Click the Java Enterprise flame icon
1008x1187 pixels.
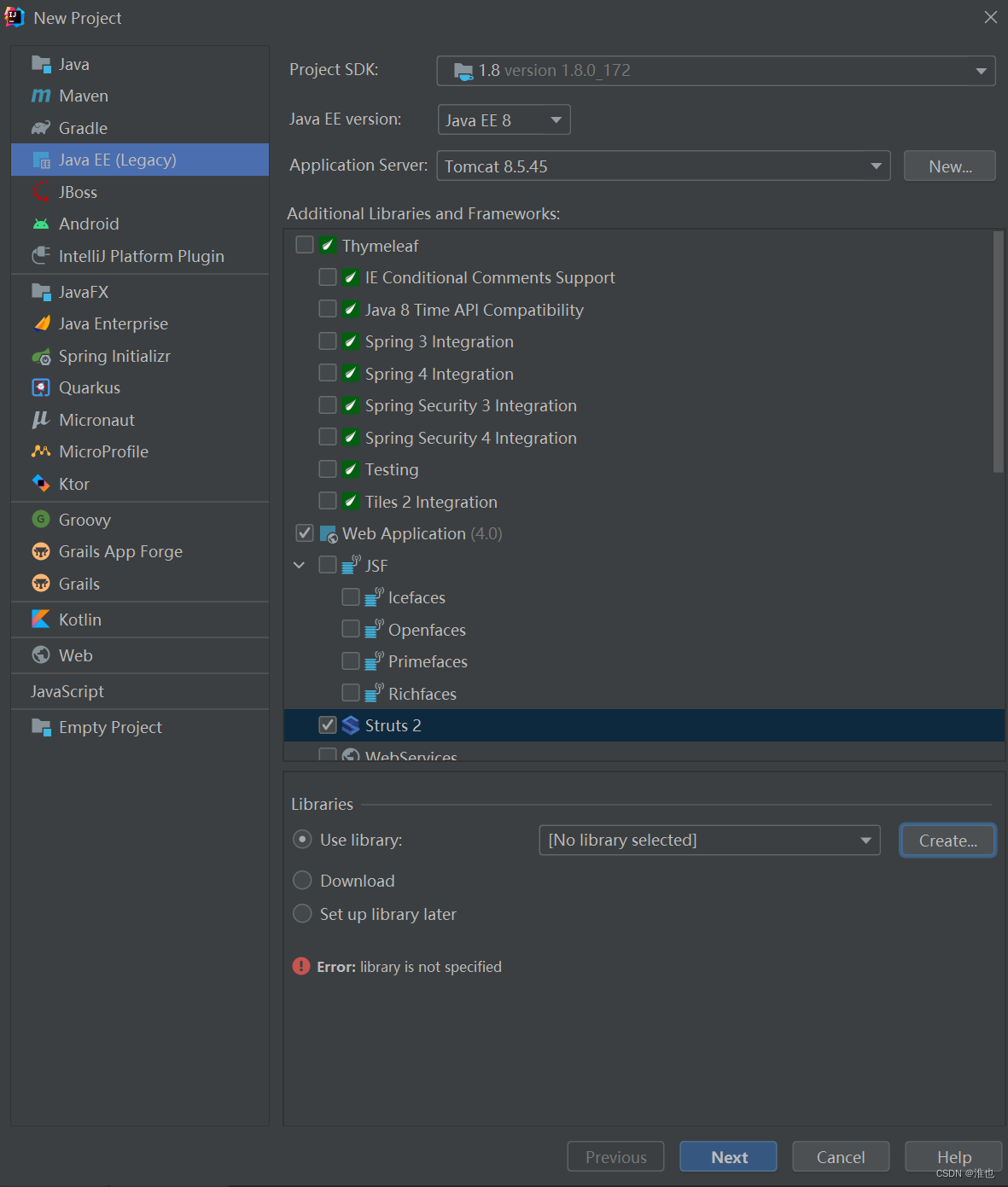point(41,323)
